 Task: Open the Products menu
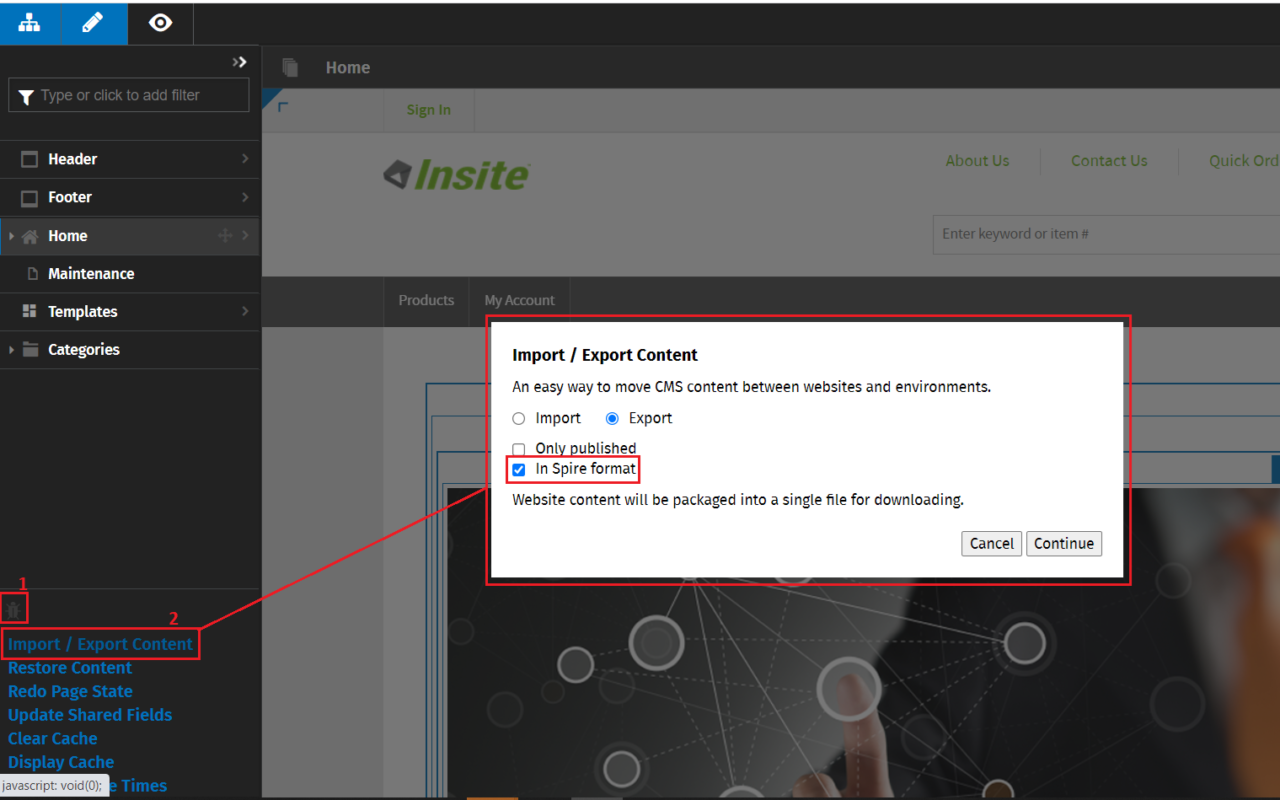tap(426, 300)
